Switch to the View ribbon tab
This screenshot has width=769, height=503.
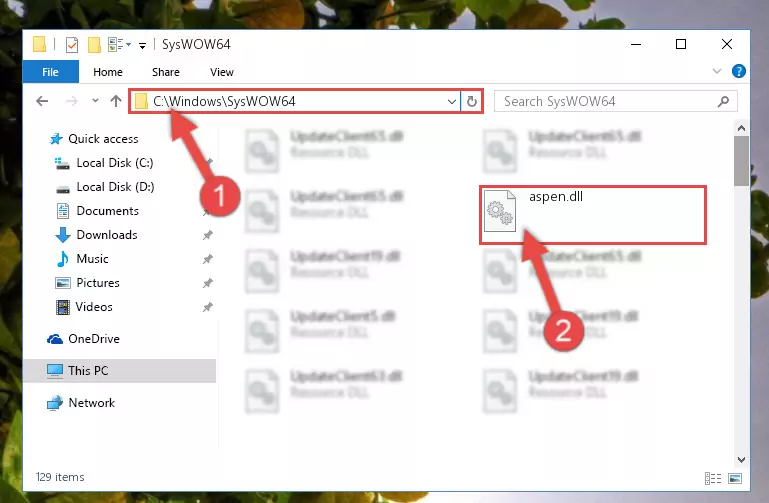tap(222, 72)
